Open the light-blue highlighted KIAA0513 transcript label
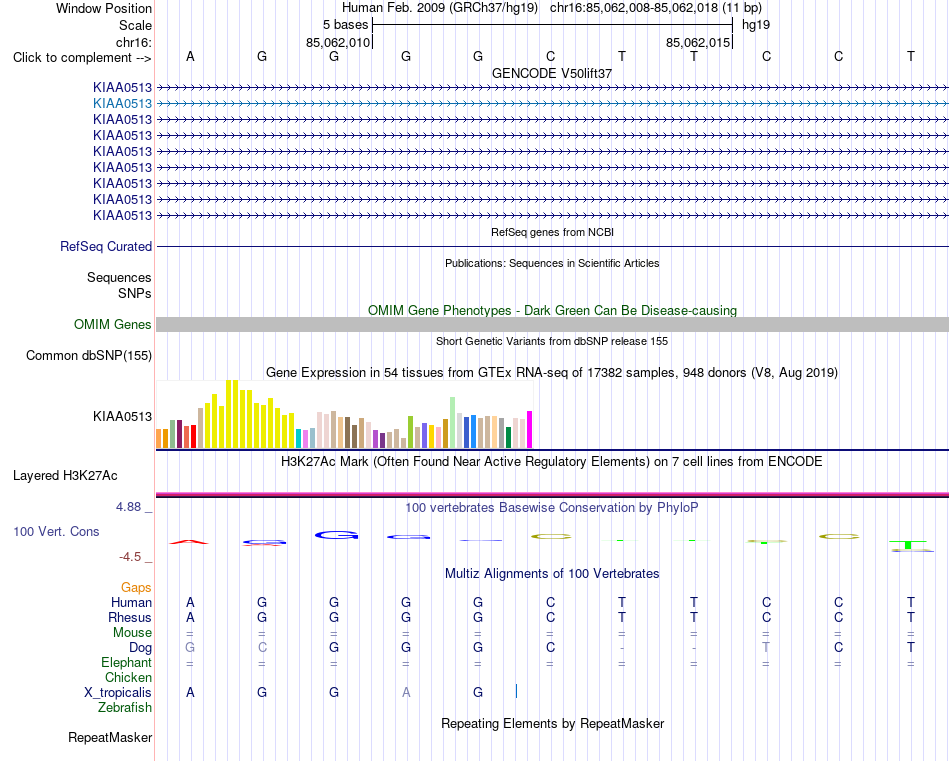Viewport: 950px width, 761px height. click(x=122, y=104)
